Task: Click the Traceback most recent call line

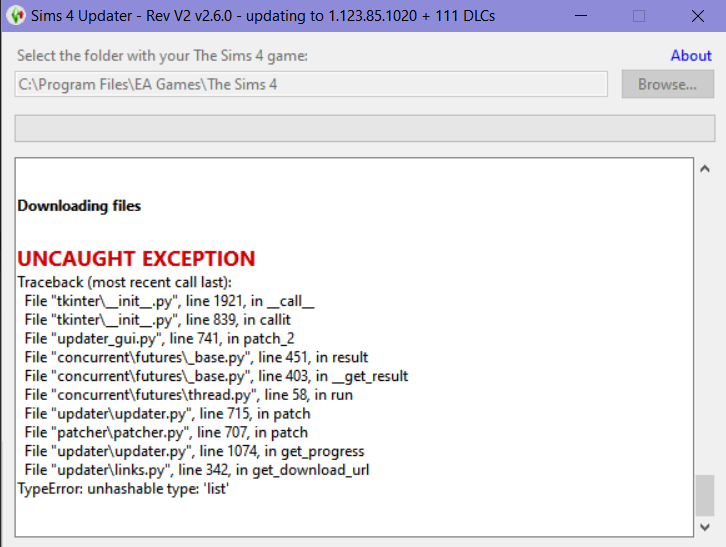Action: point(124,282)
